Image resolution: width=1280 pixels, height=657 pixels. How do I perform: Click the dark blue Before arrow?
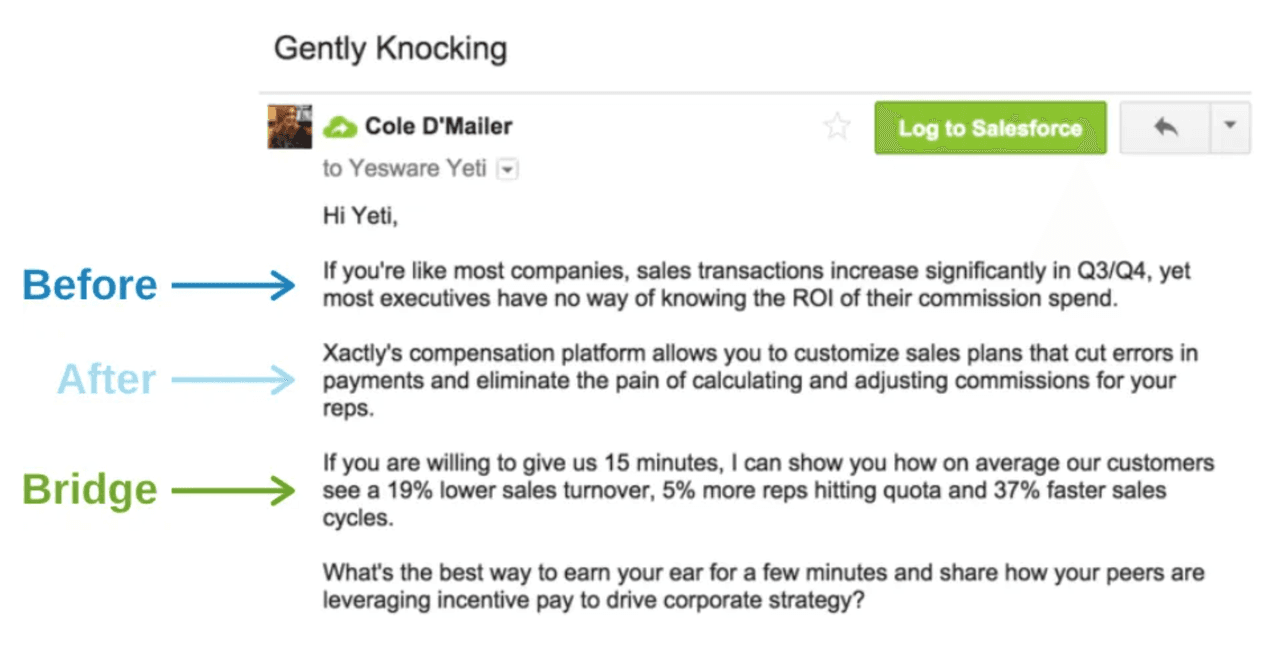[234, 286]
